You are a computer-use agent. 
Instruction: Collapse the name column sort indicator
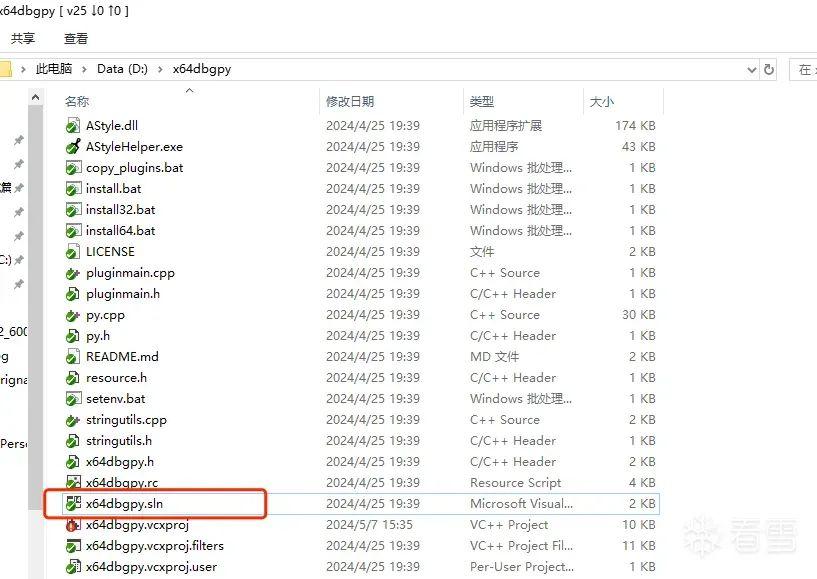[190, 91]
